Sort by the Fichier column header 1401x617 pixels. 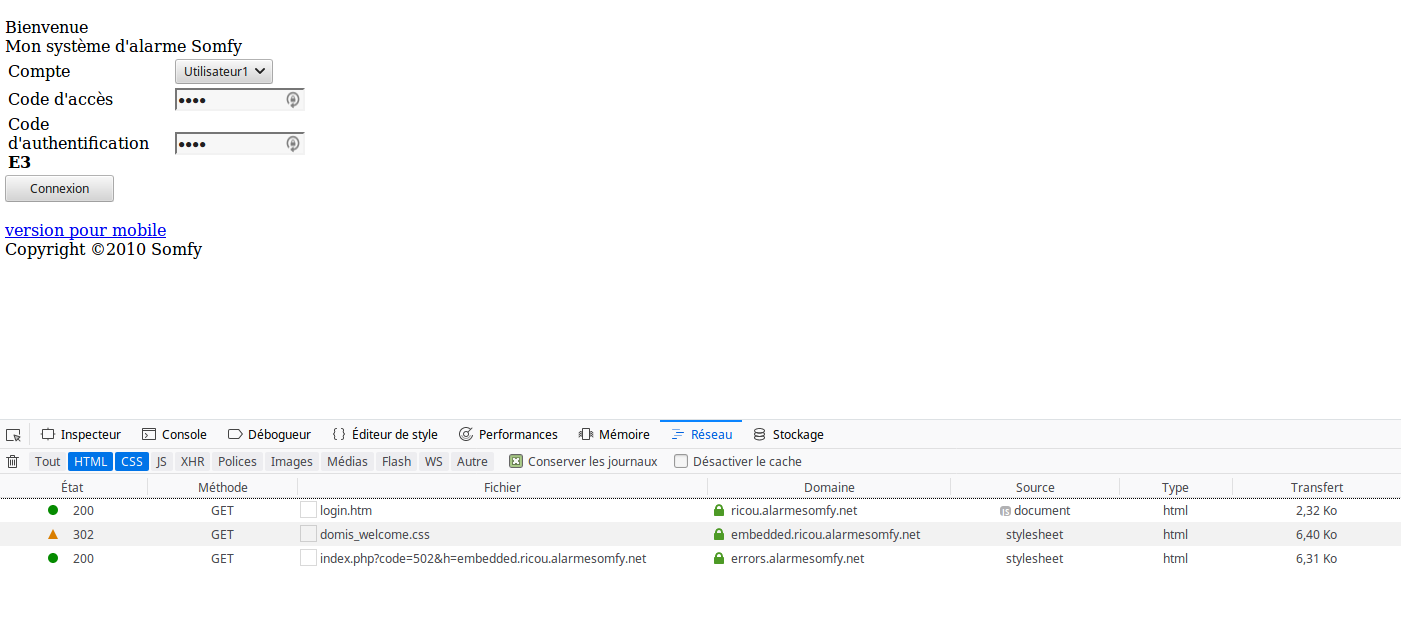pos(503,487)
